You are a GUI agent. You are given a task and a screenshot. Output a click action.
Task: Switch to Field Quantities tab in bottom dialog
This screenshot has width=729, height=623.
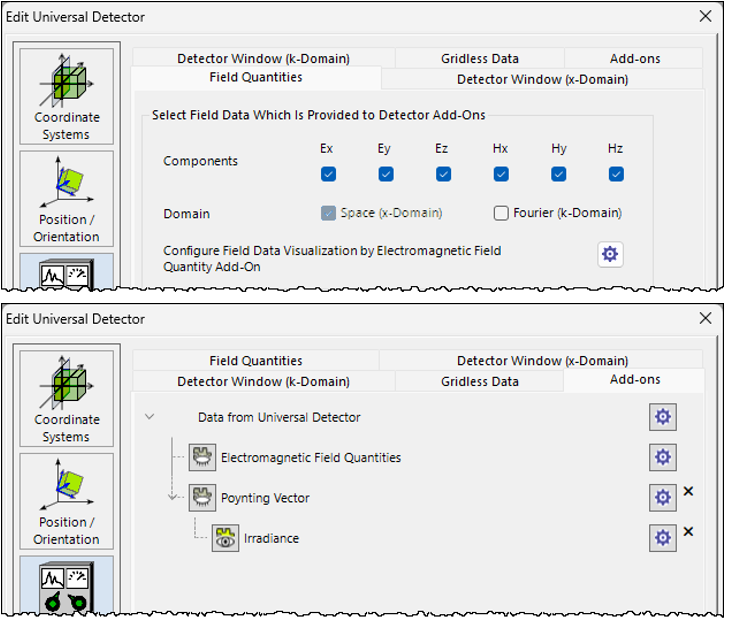click(x=256, y=361)
